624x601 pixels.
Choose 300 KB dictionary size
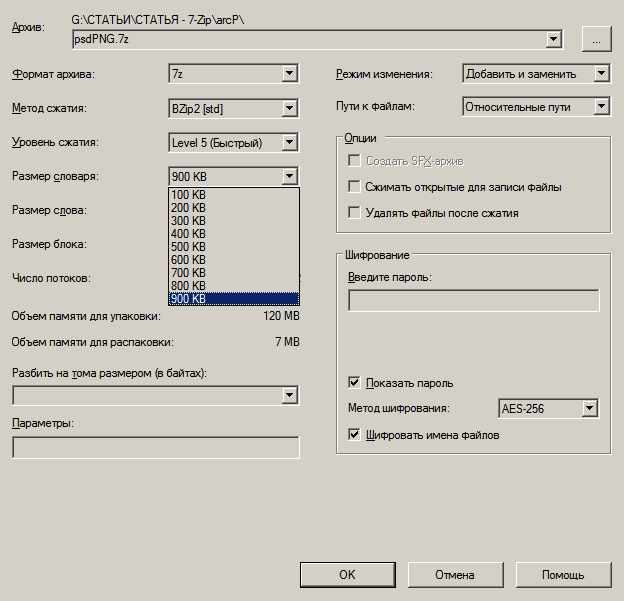click(234, 221)
